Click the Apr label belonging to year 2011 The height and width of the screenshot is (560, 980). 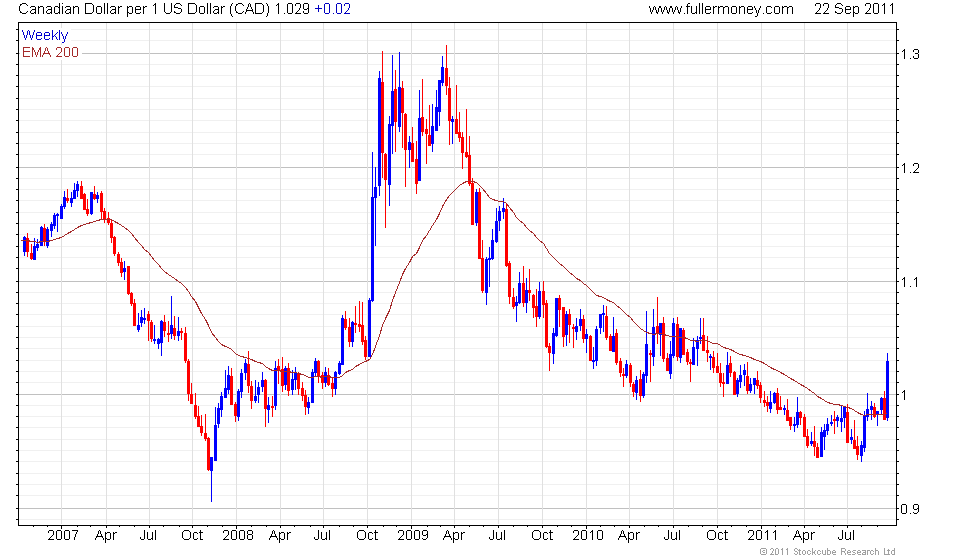point(804,536)
